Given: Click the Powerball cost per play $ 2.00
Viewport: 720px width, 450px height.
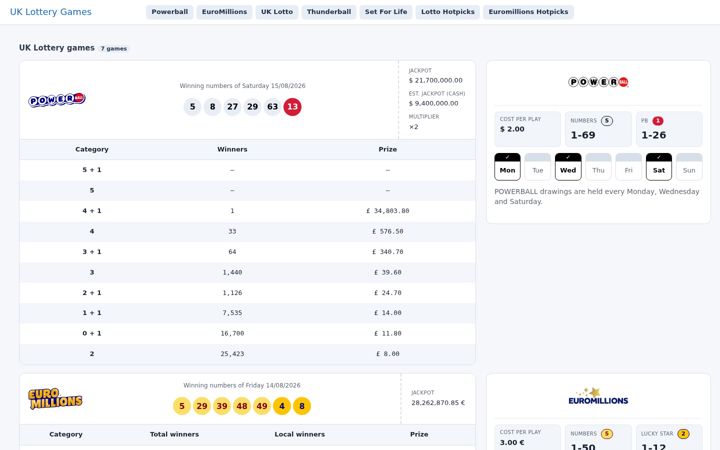Looking at the screenshot, I should pos(512,129).
